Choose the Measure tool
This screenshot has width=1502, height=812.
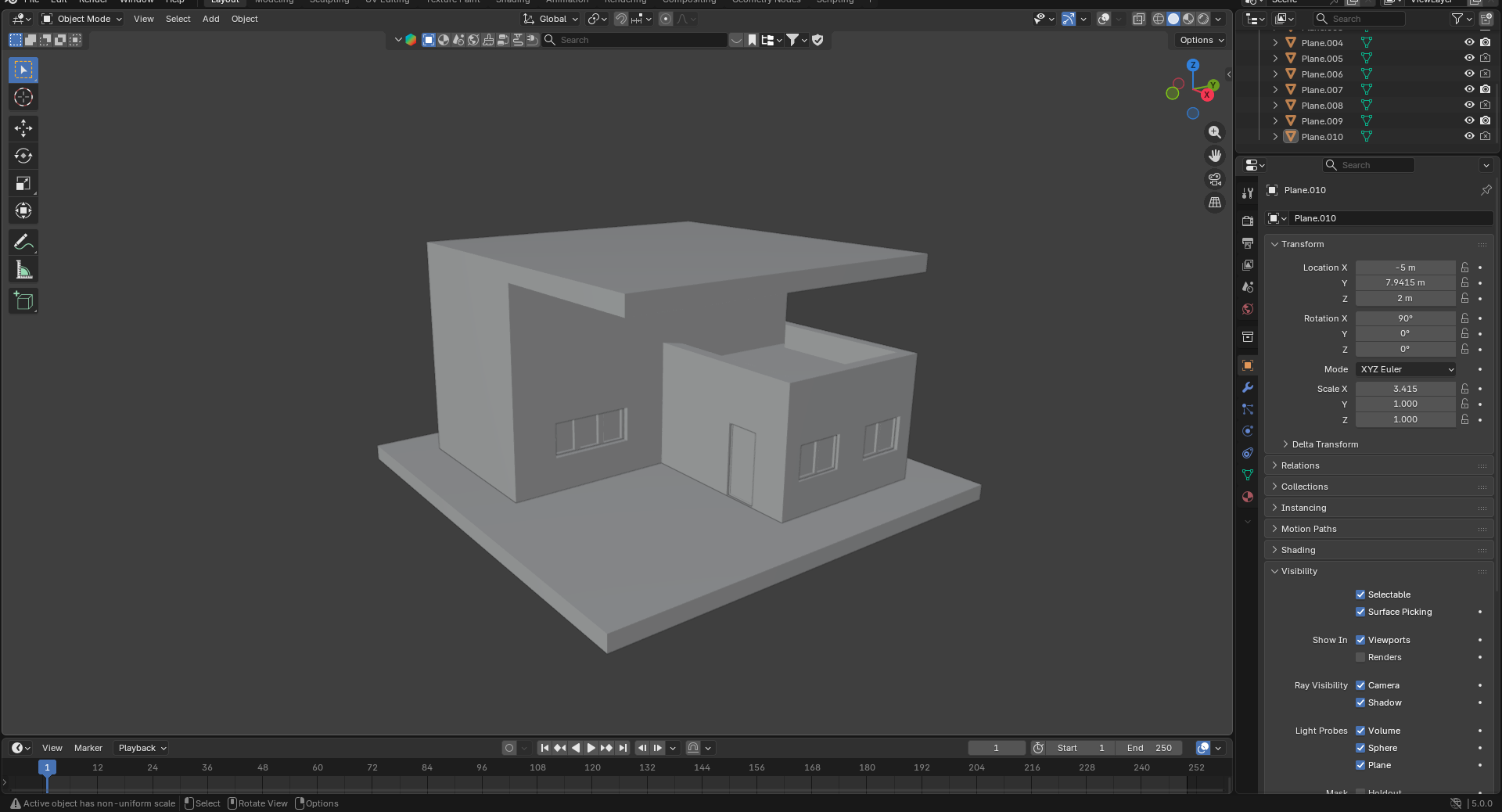click(x=23, y=271)
